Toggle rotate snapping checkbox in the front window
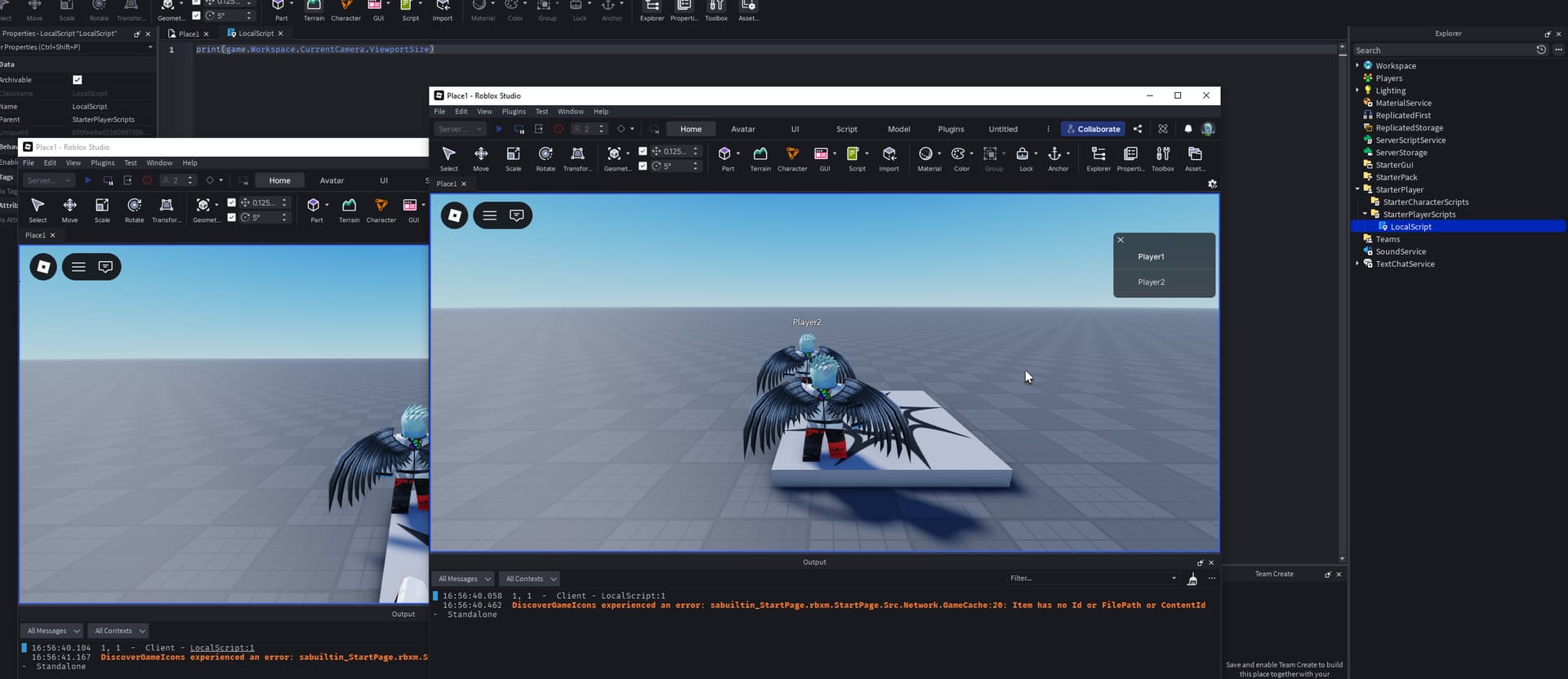Viewport: 1568px width, 679px height. (x=643, y=166)
